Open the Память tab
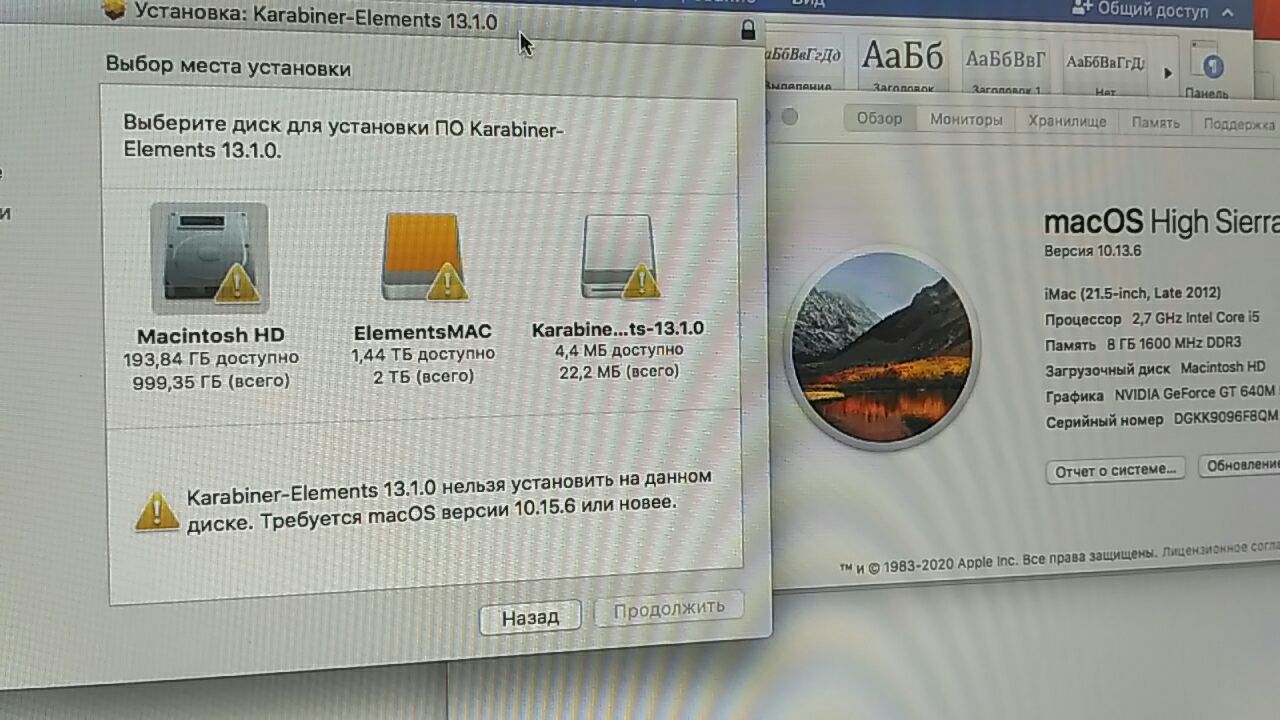Viewport: 1280px width, 720px height. (1155, 123)
